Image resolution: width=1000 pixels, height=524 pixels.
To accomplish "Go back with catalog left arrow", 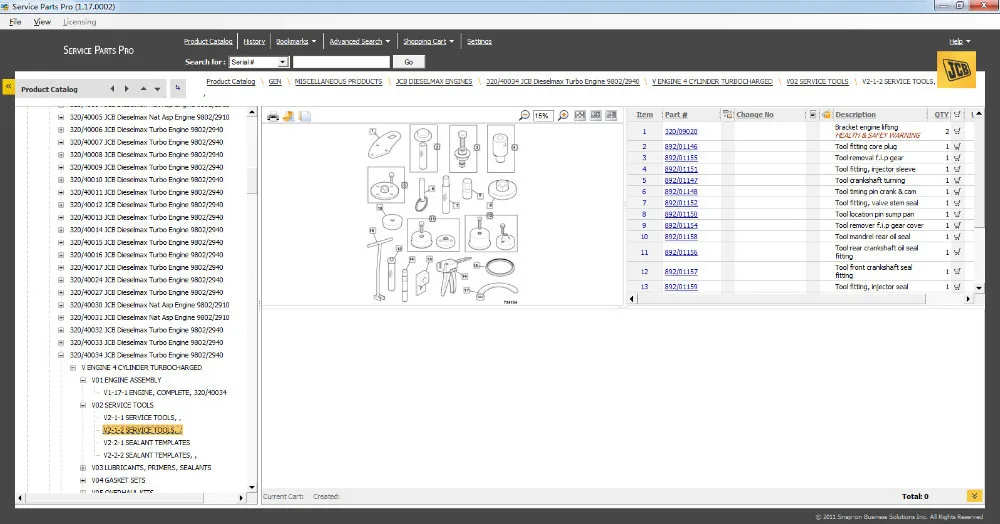I will pos(112,89).
